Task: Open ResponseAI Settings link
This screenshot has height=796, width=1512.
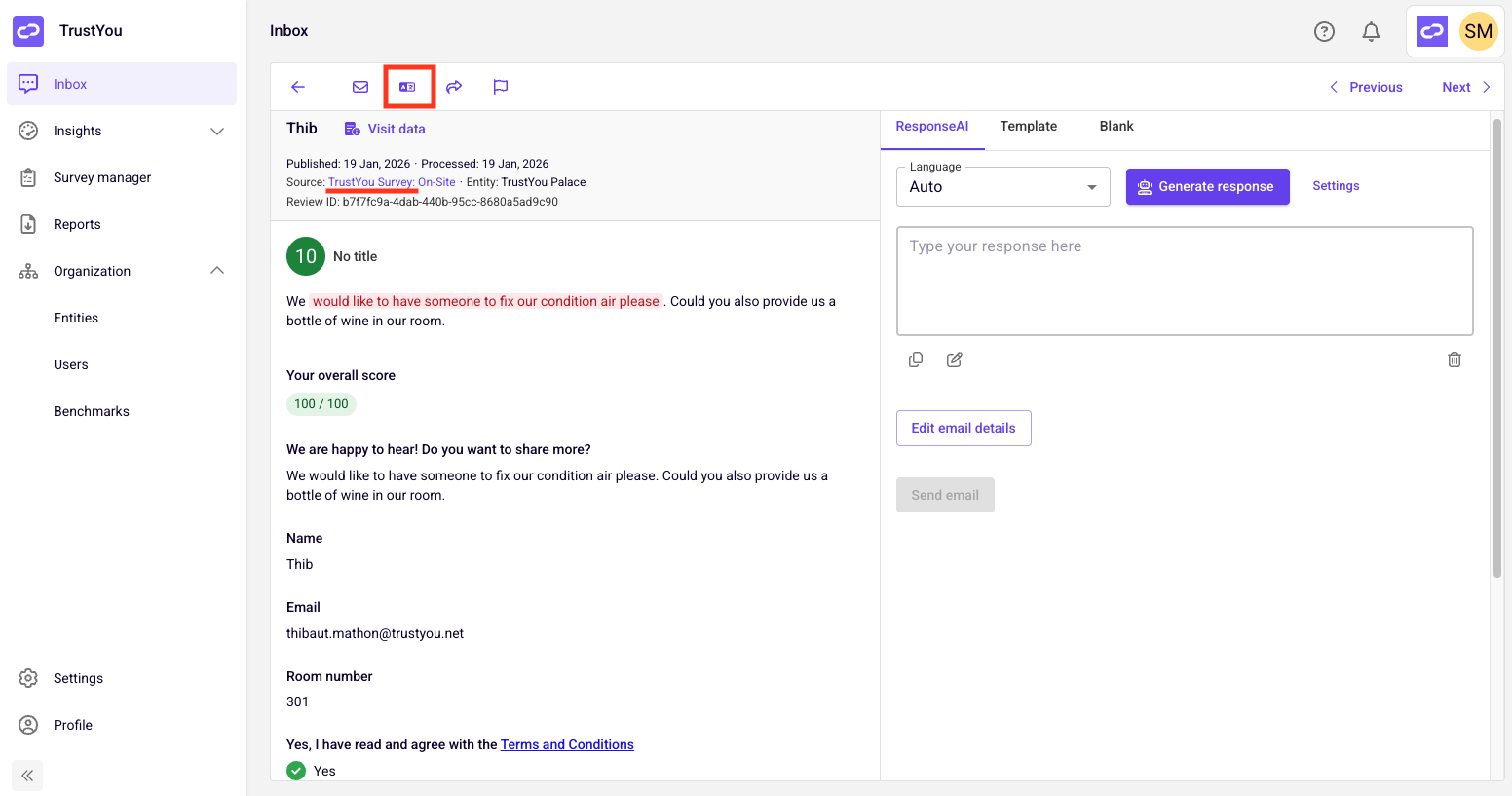Action: click(1336, 186)
